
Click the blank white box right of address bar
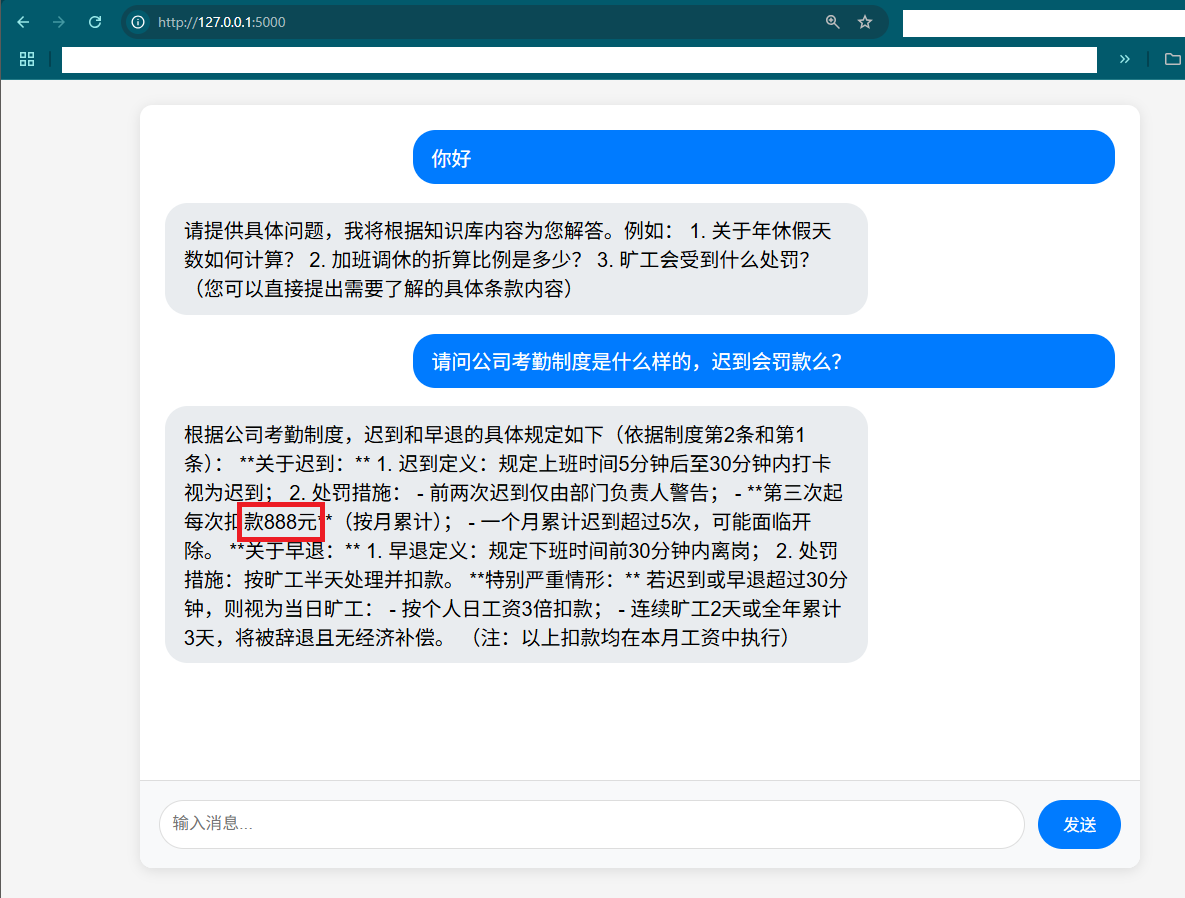pos(1044,23)
